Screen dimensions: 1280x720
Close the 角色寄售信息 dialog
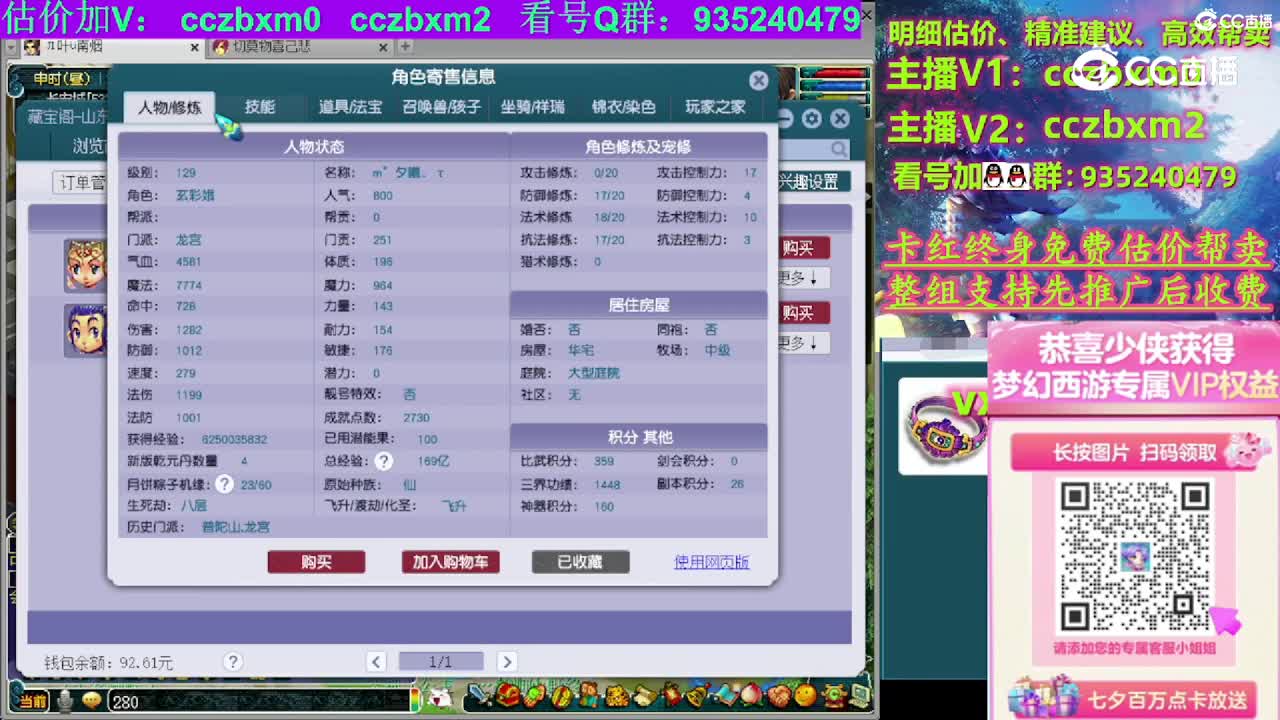coord(758,81)
